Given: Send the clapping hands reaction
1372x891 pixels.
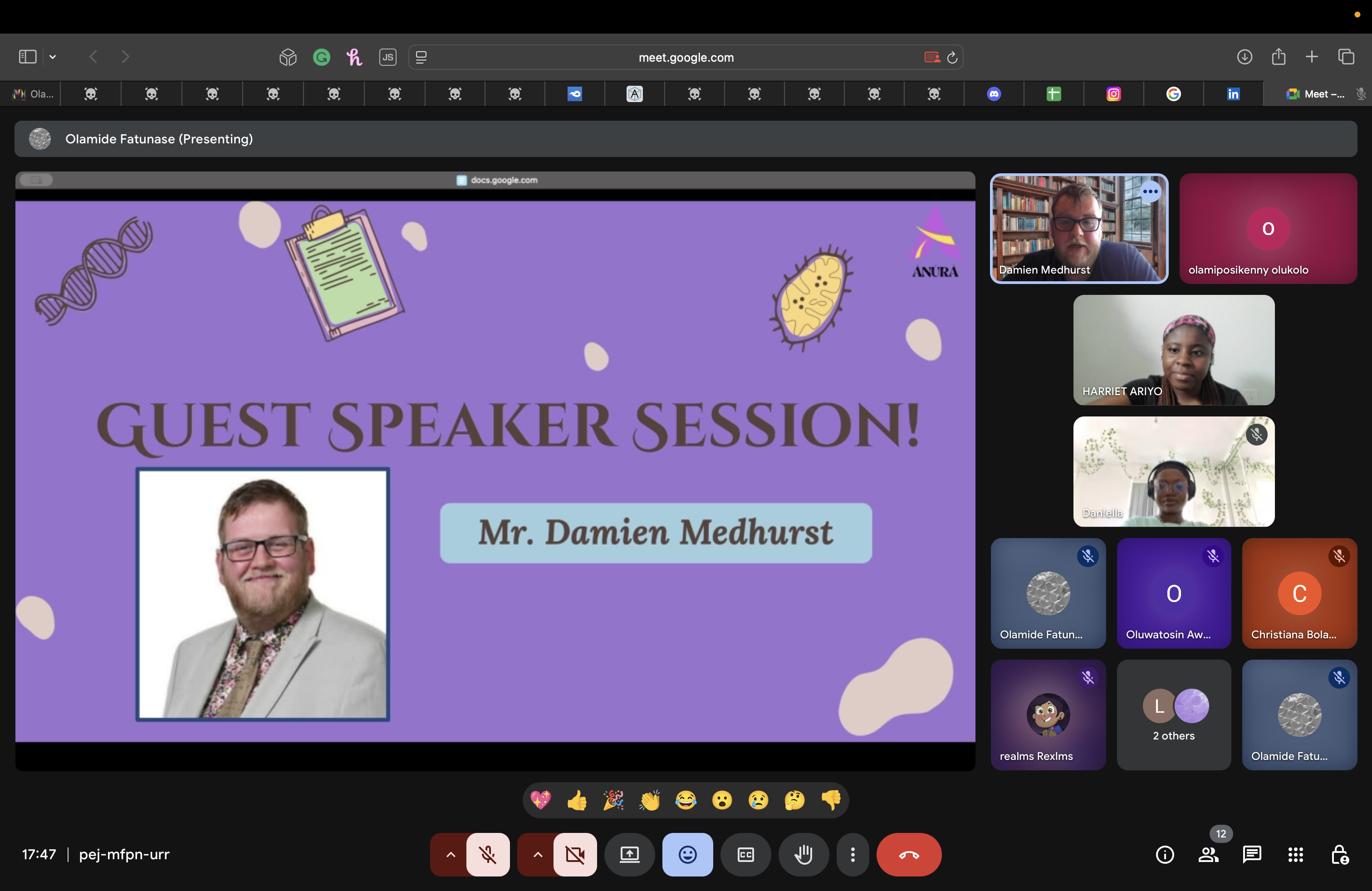Looking at the screenshot, I should pos(649,800).
